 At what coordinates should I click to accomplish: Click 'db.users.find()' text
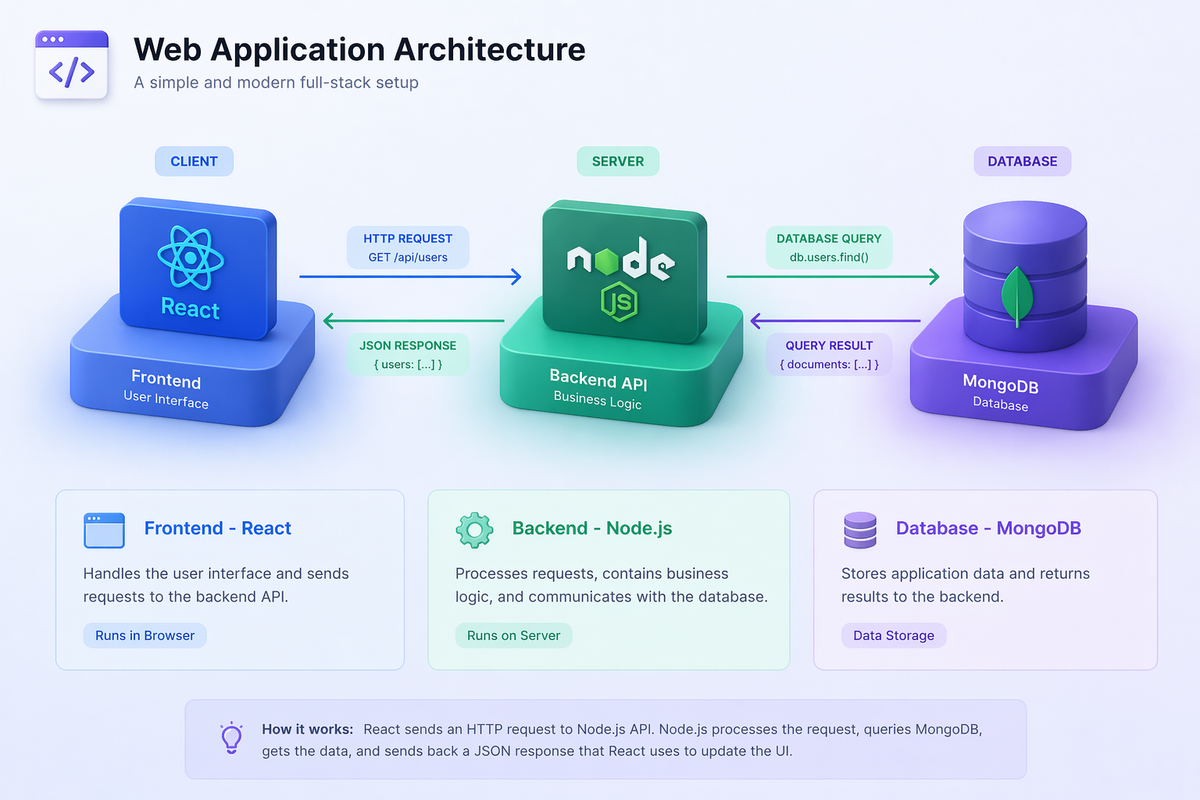pos(829,258)
